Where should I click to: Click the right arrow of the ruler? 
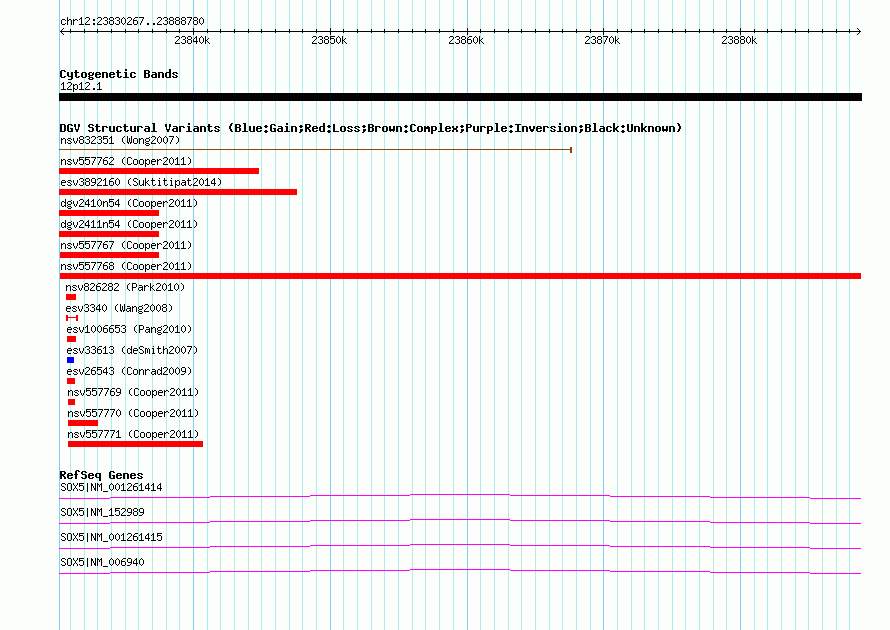858,31
